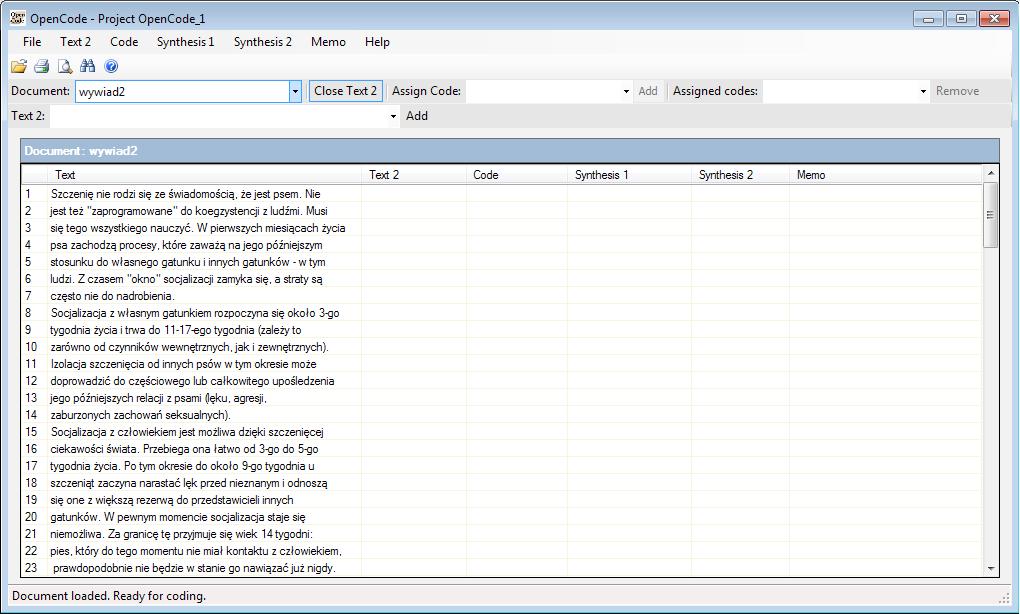Viewport: 1020px width, 614px height.
Task: Minimize the OpenCode window
Action: click(928, 18)
